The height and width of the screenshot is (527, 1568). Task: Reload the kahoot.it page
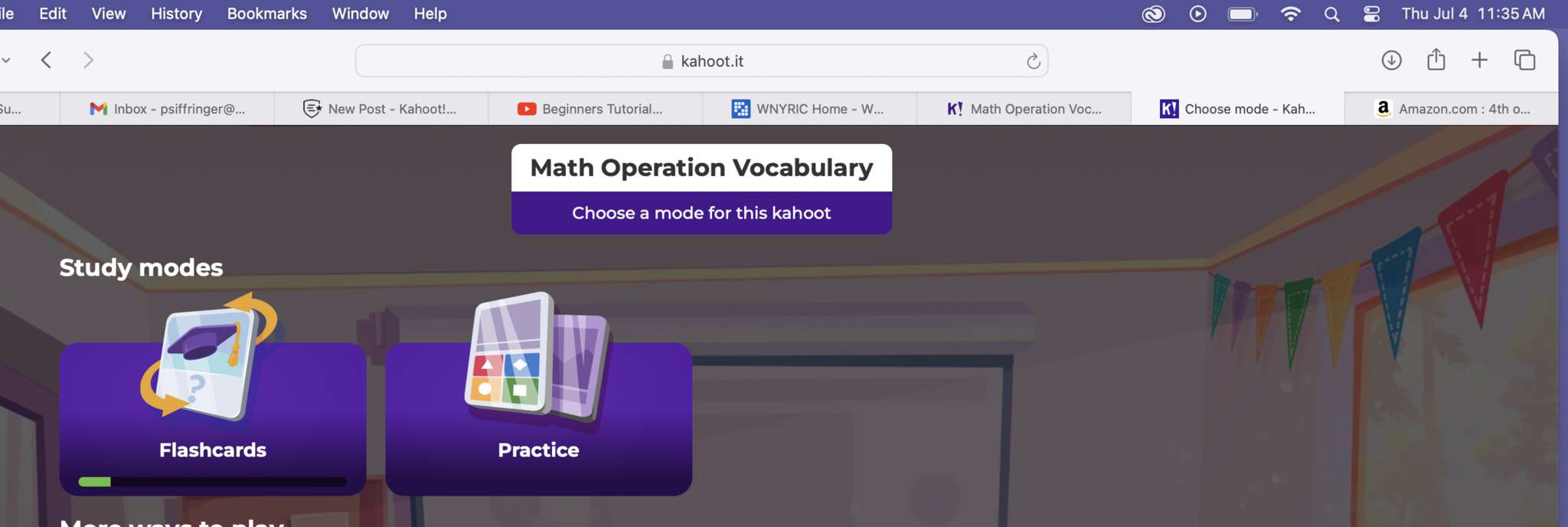[x=1033, y=61]
